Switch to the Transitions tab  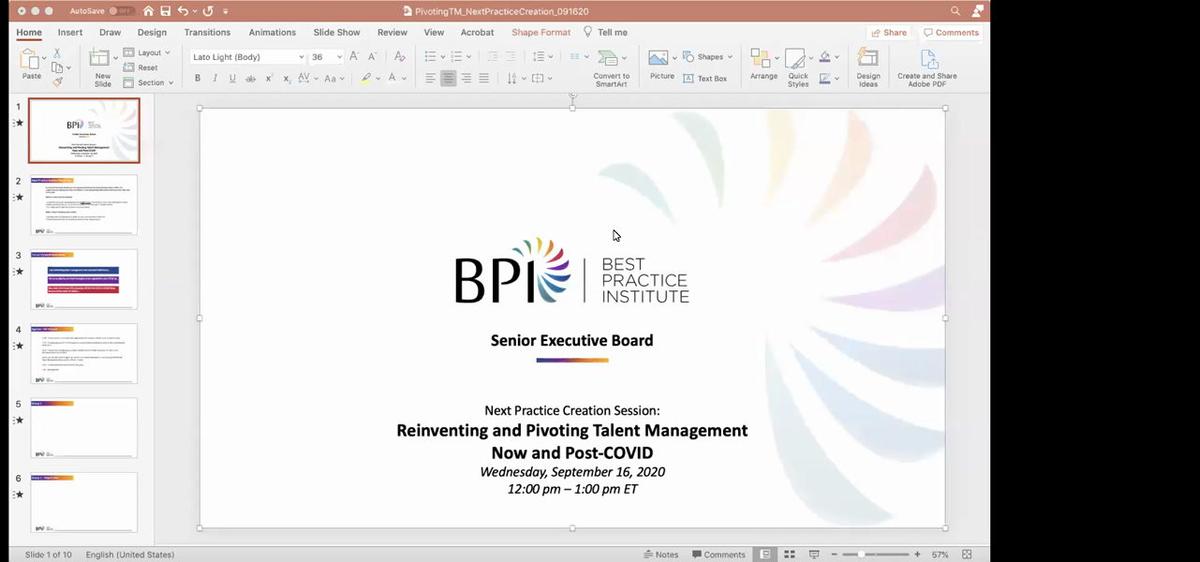click(x=207, y=32)
